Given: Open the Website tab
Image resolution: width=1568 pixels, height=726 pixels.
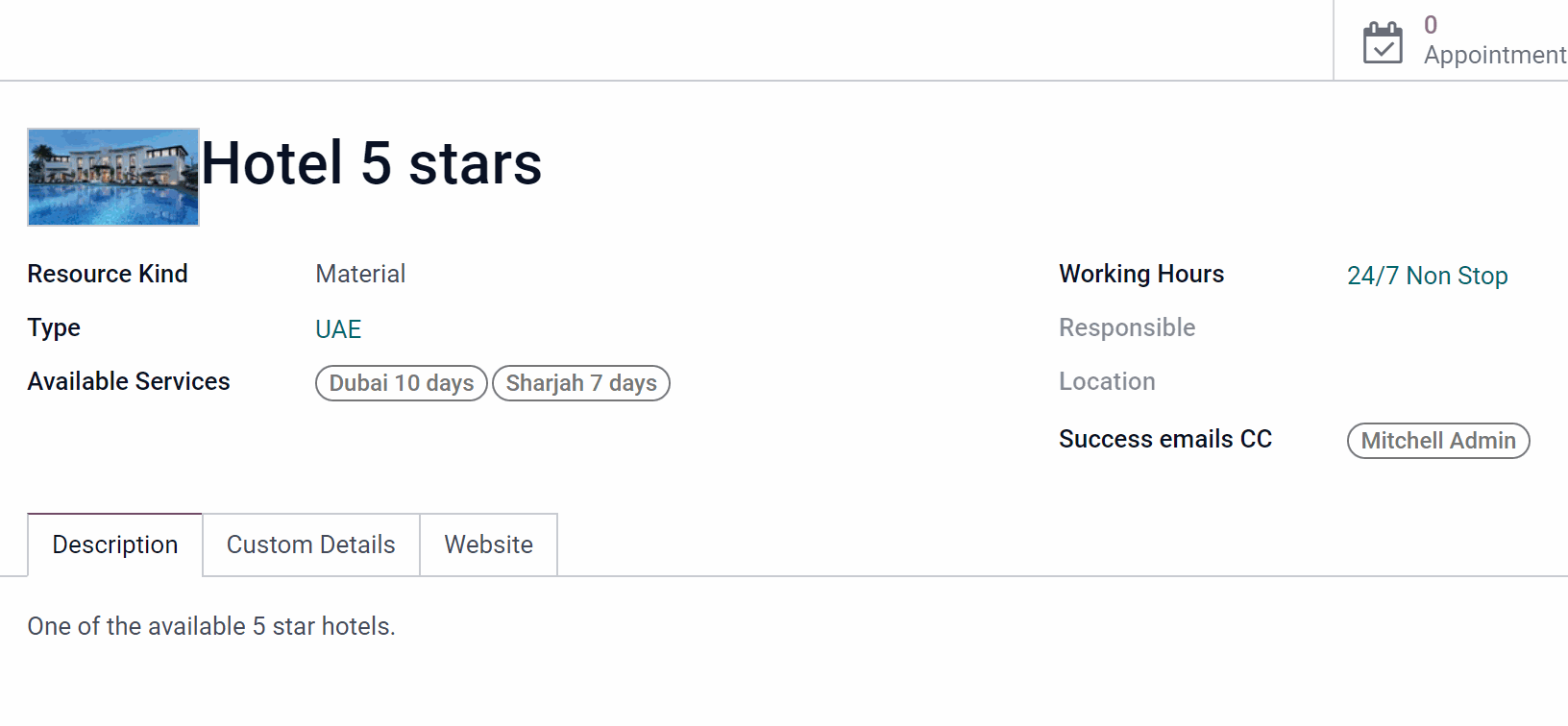Looking at the screenshot, I should tap(489, 544).
